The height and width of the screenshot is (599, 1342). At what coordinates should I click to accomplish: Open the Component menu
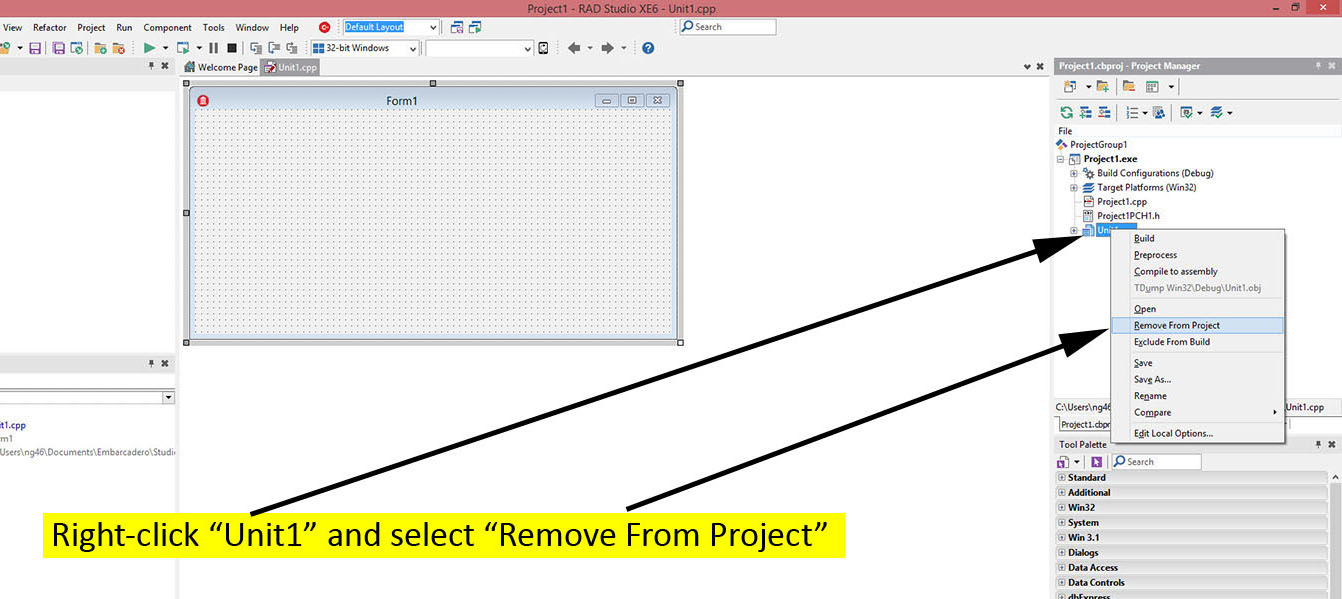tap(167, 28)
